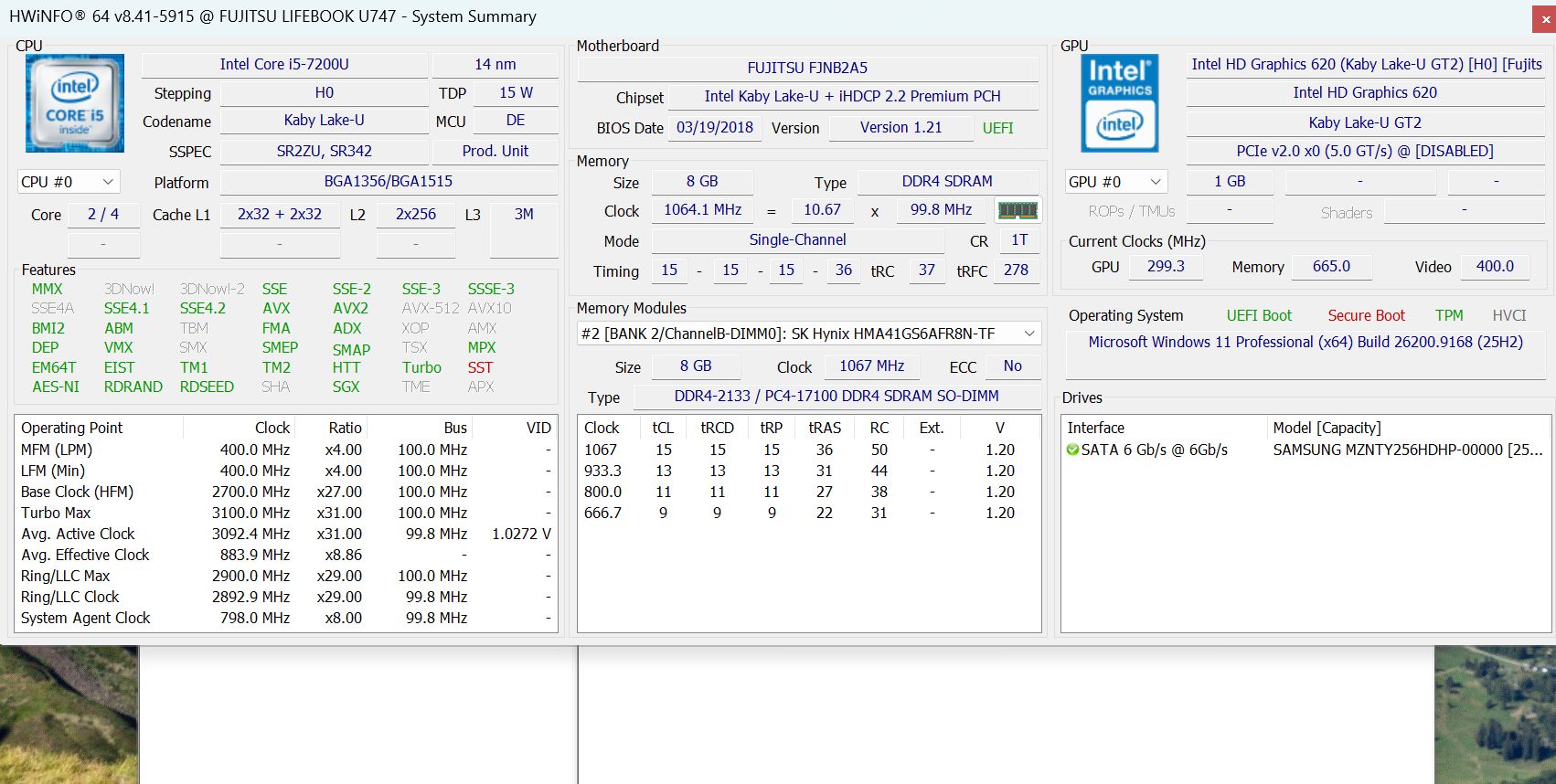
Task: Click the tRFC timing value 278
Action: point(1017,270)
